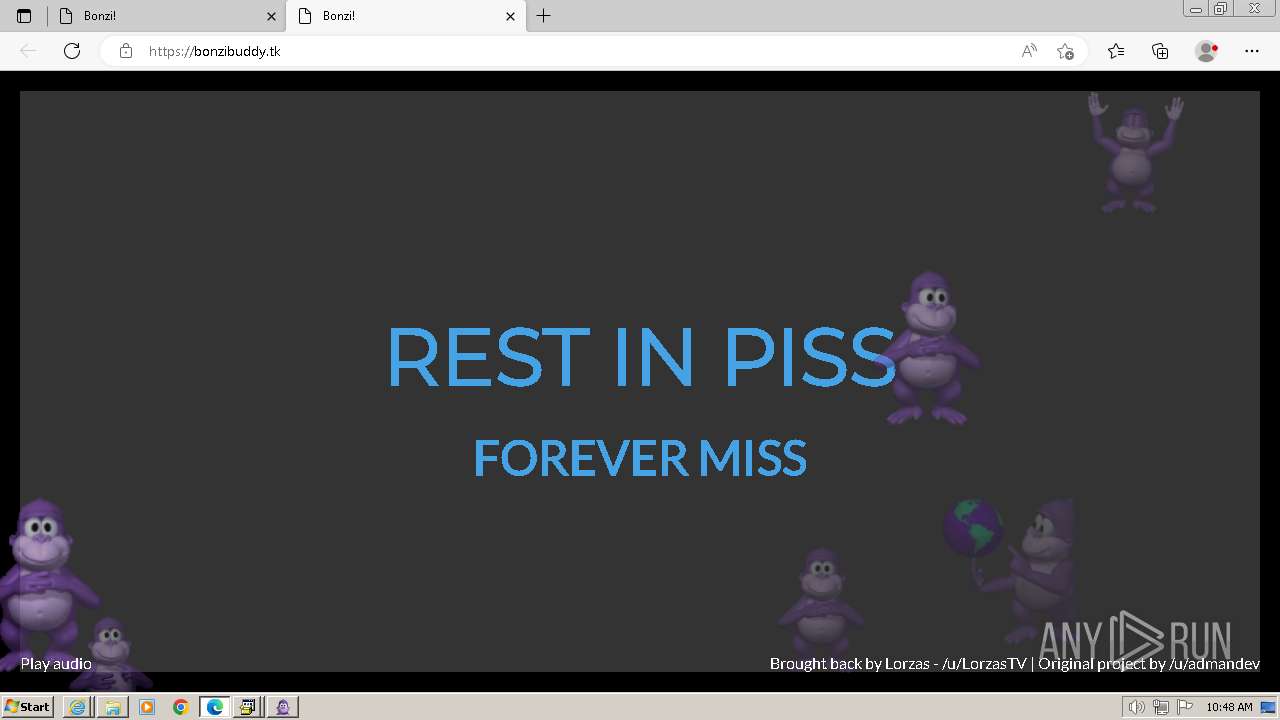The image size is (1280, 720).
Task: Open the Favorites list
Action: click(x=1116, y=51)
